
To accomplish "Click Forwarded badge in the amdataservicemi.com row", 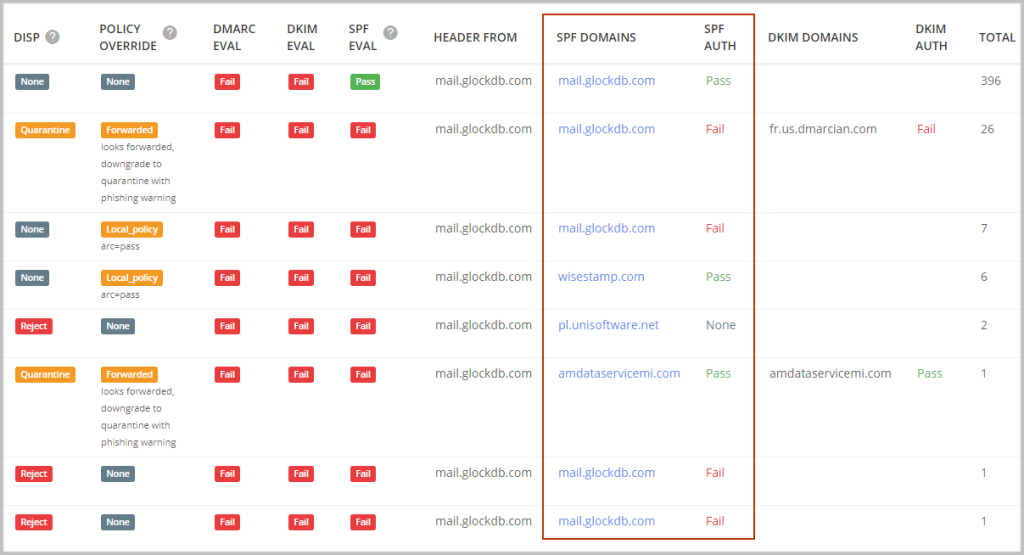I will coord(129,374).
